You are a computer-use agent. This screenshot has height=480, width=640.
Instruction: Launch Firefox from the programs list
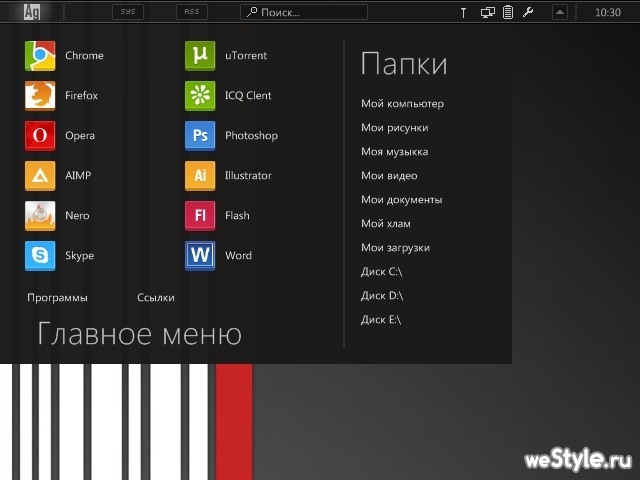tap(40, 96)
